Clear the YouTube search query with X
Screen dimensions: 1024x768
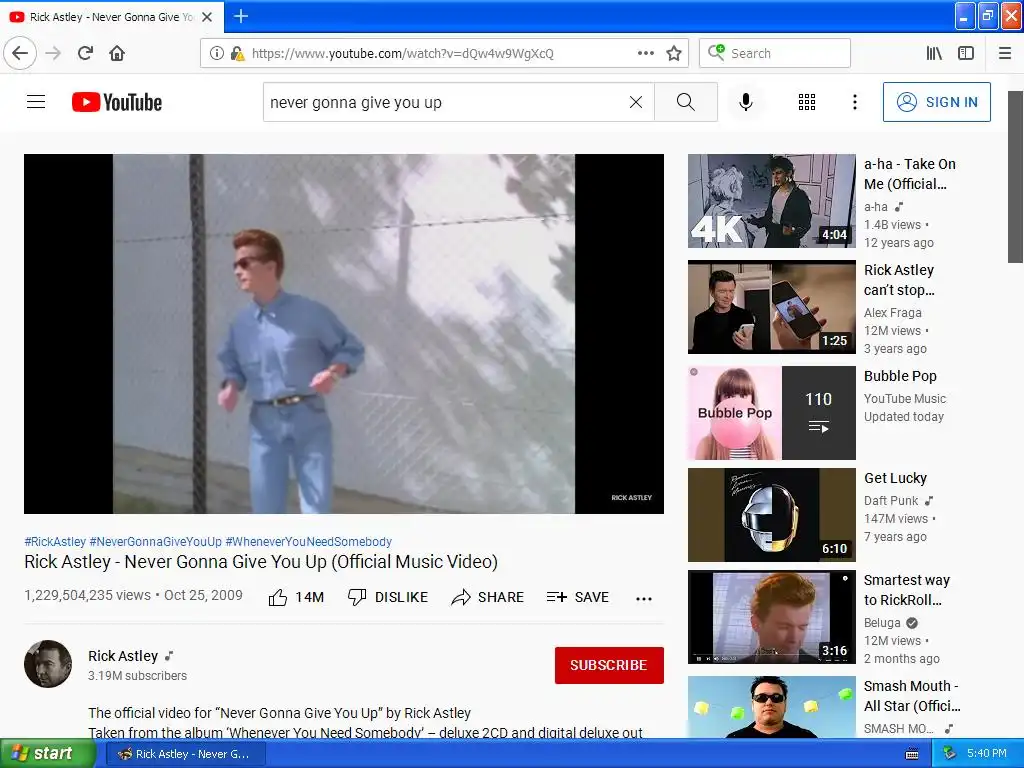coord(635,102)
